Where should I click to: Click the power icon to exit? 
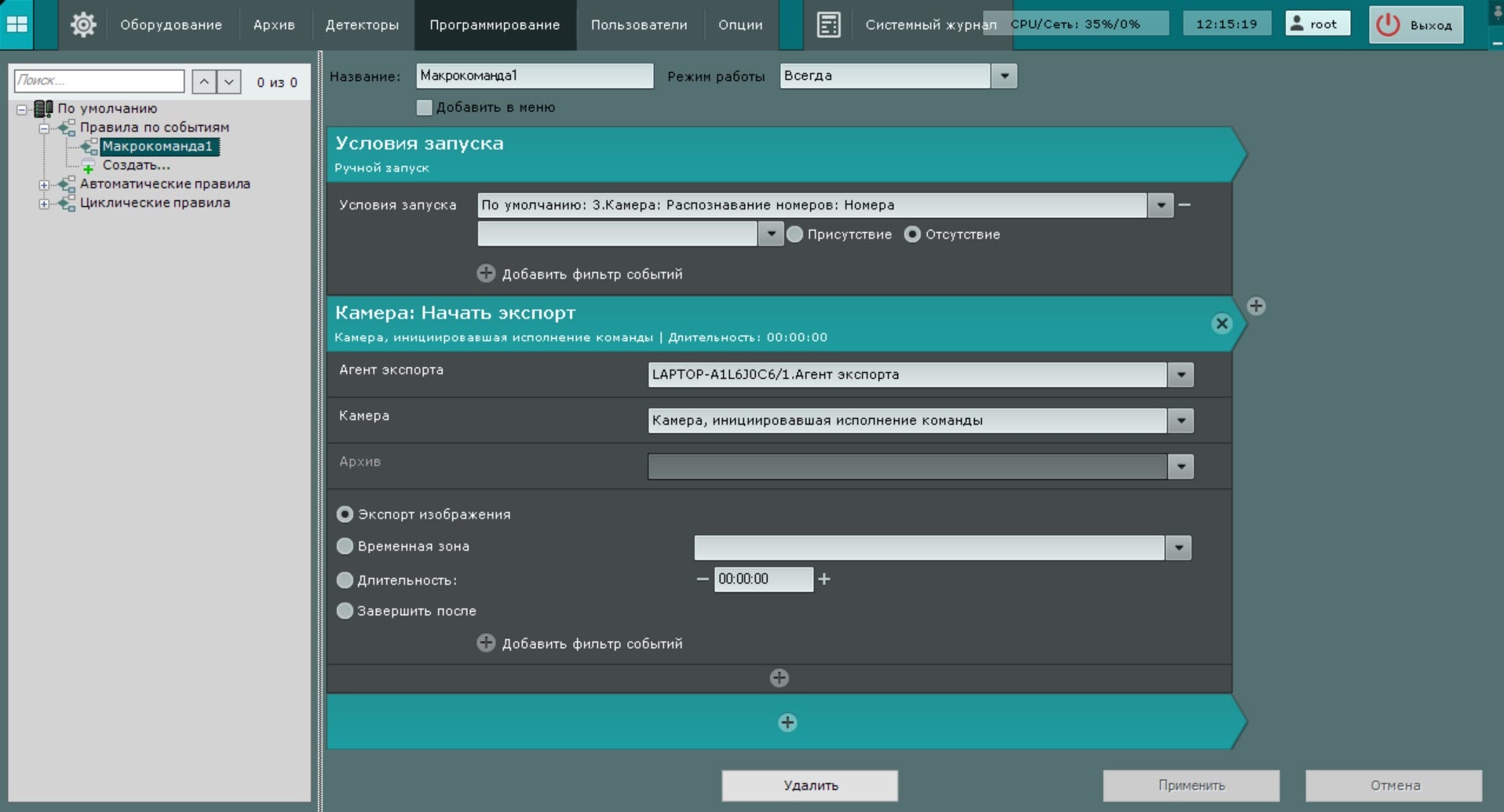pyautogui.click(x=1388, y=24)
